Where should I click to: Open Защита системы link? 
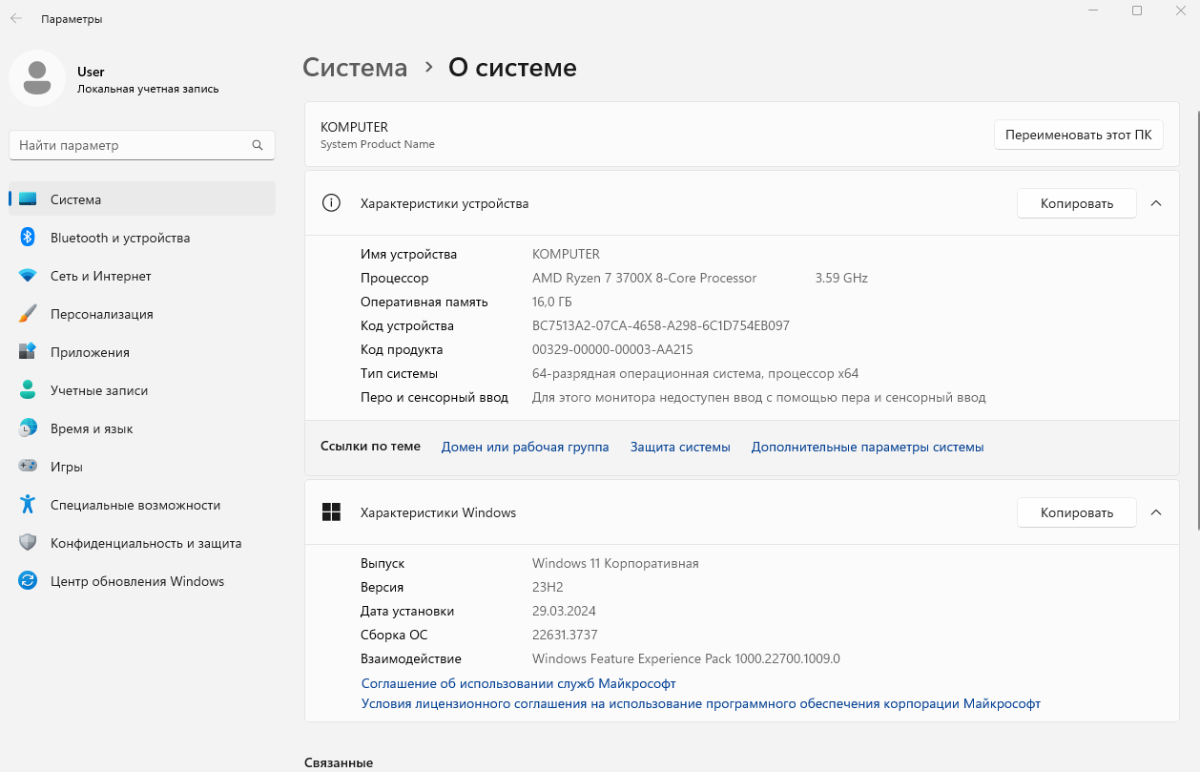[x=680, y=447]
